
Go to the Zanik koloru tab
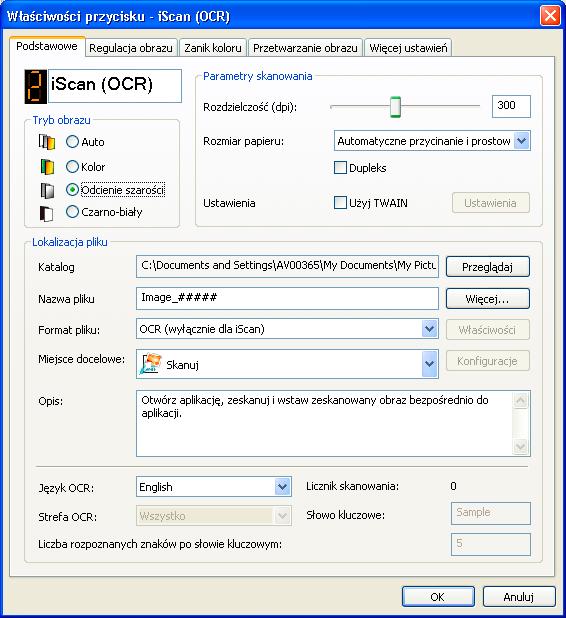(x=213, y=48)
